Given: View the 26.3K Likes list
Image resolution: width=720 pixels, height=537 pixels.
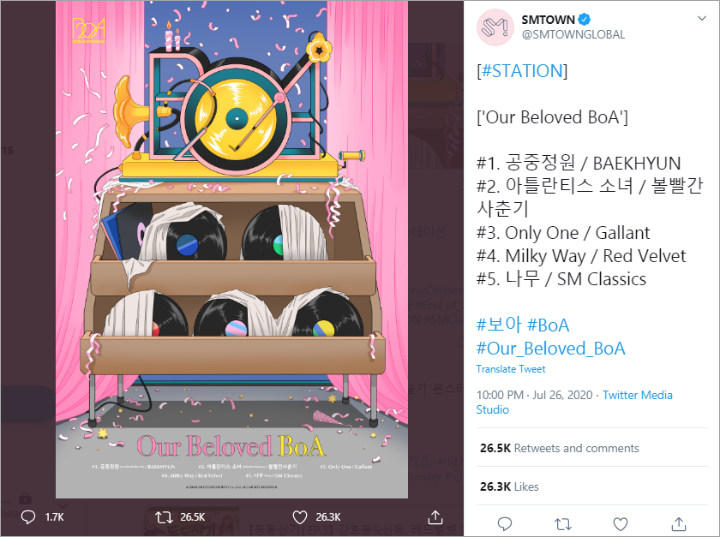Looking at the screenshot, I should (509, 486).
